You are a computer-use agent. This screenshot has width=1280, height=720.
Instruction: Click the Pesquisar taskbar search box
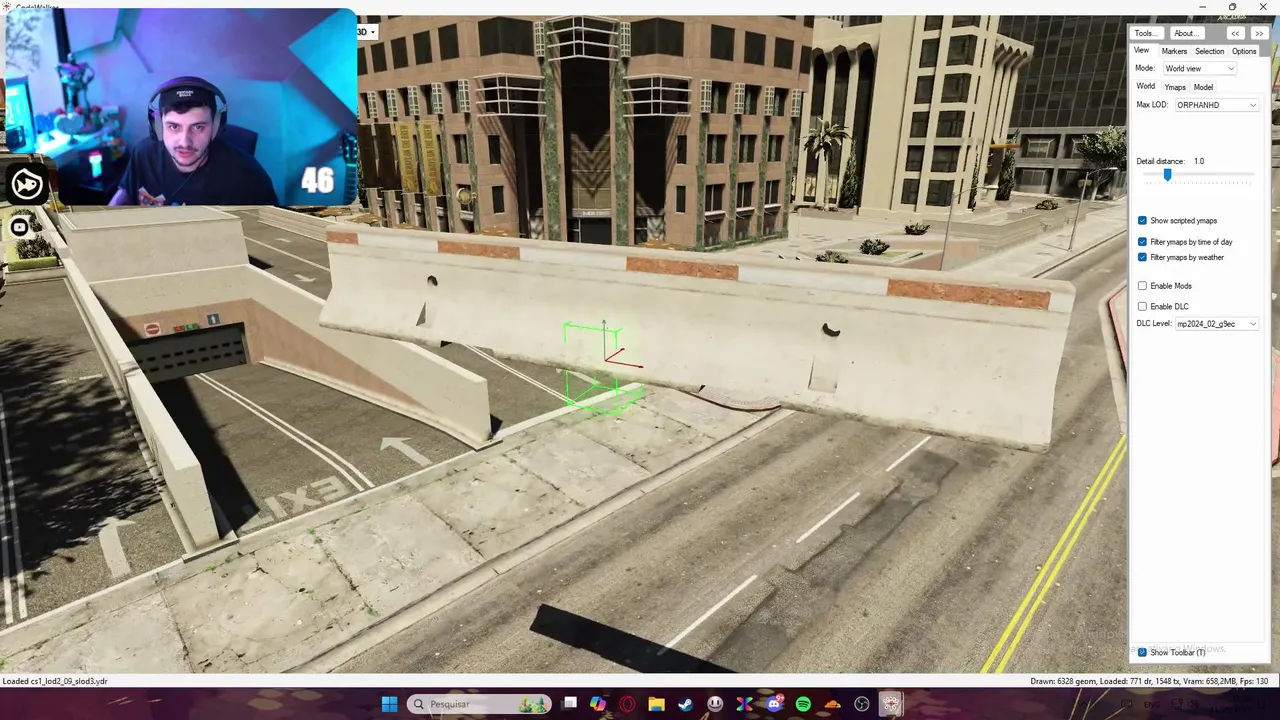[x=478, y=704]
